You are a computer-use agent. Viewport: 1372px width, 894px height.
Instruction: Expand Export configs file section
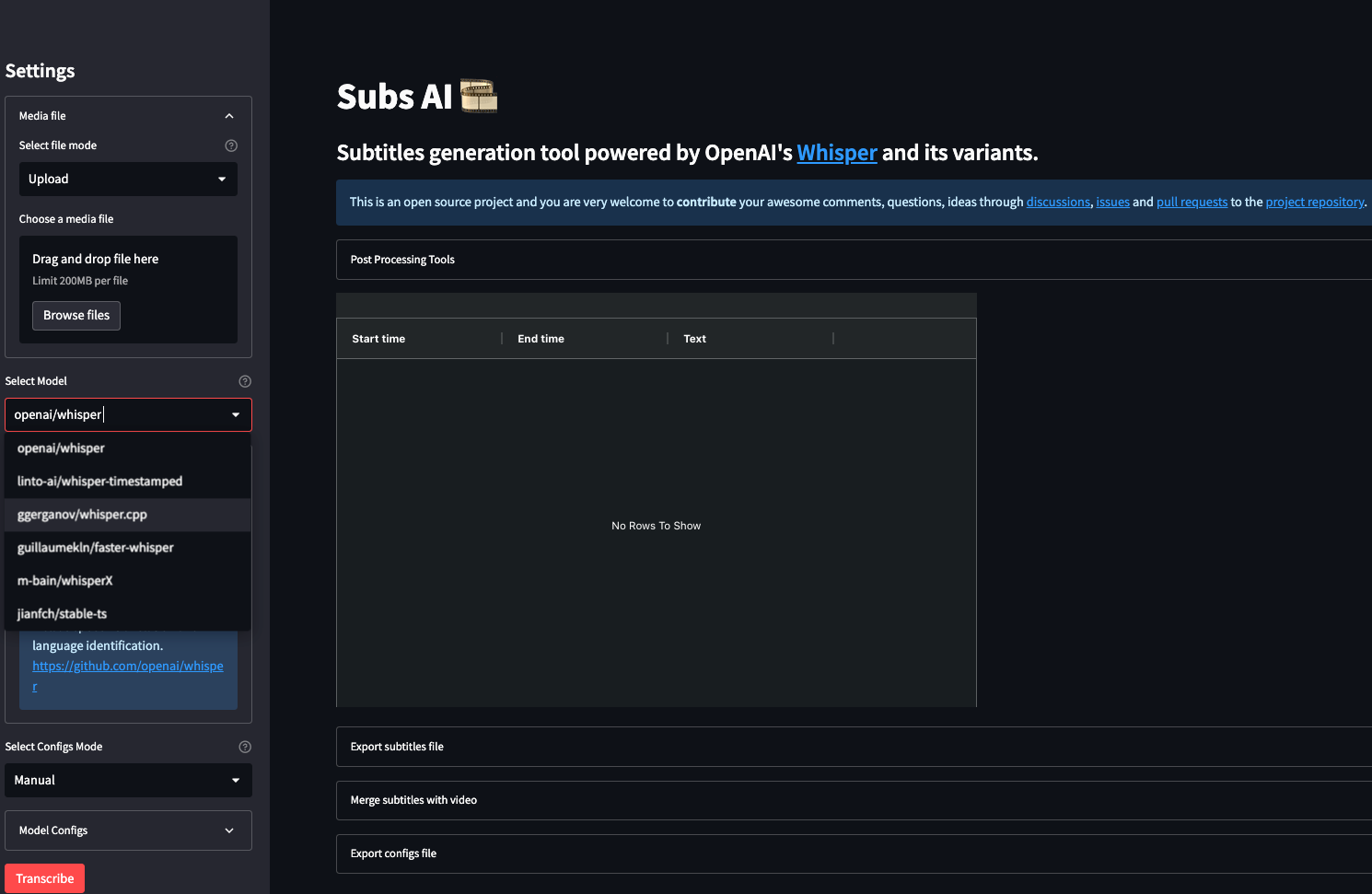(854, 853)
